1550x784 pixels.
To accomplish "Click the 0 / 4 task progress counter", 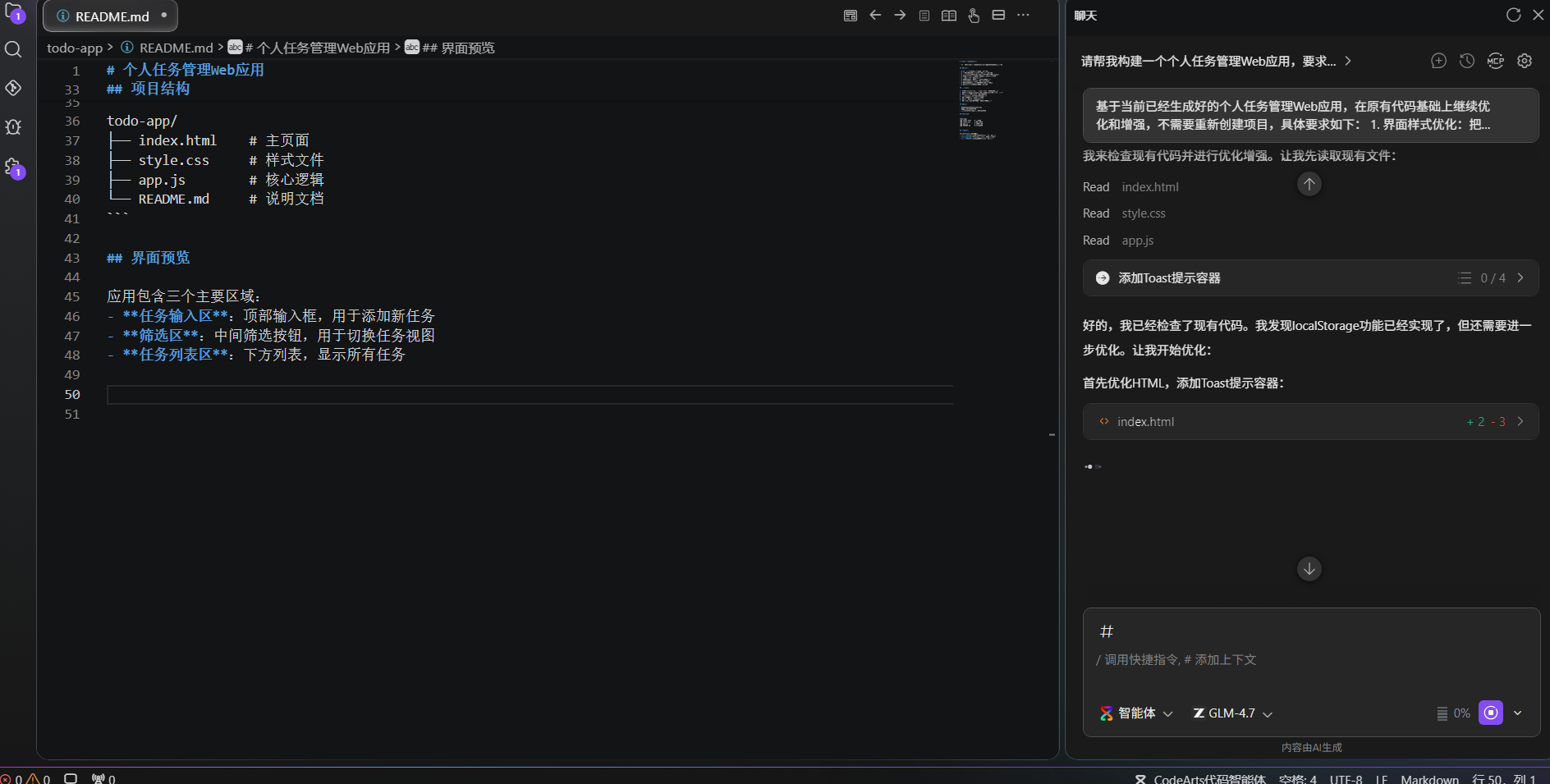I will click(x=1493, y=278).
